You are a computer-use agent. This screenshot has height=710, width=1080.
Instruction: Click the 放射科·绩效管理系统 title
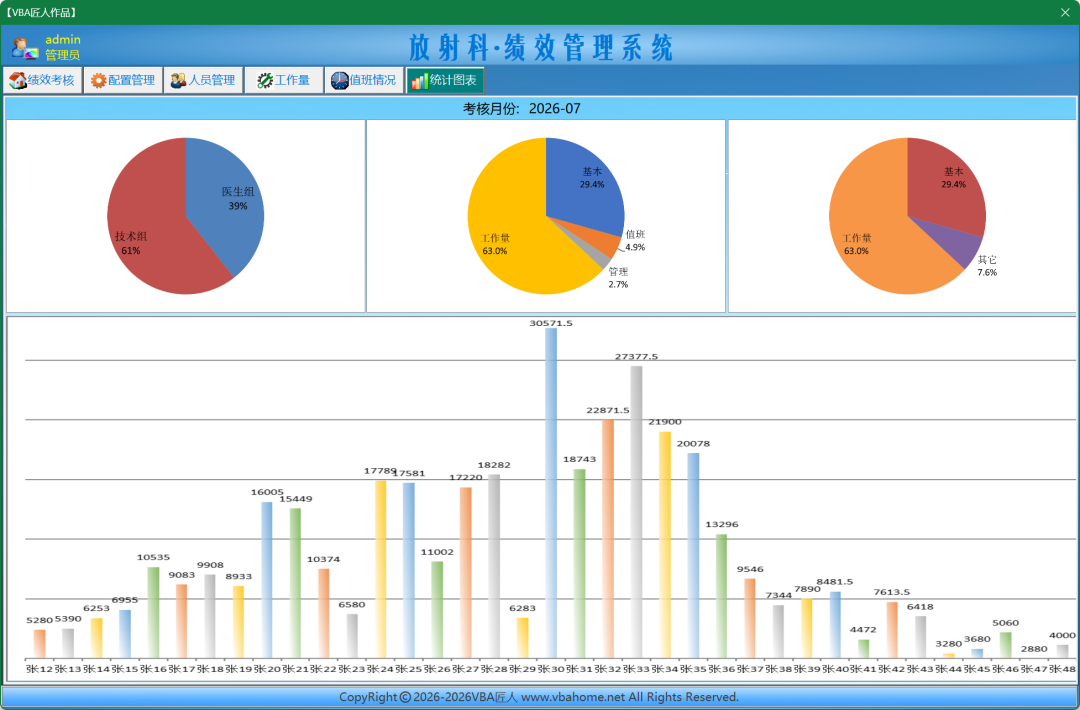pos(541,48)
